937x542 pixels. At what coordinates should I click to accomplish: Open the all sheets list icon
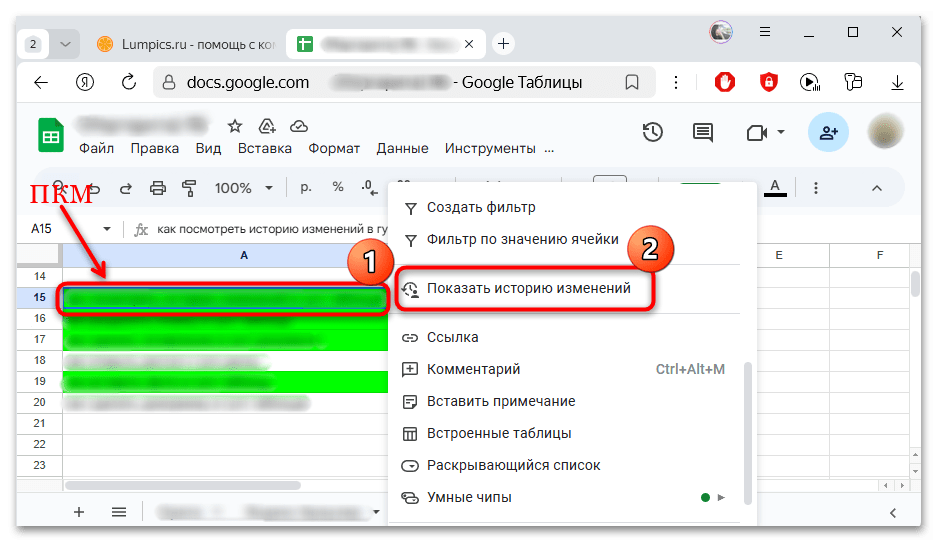point(119,512)
